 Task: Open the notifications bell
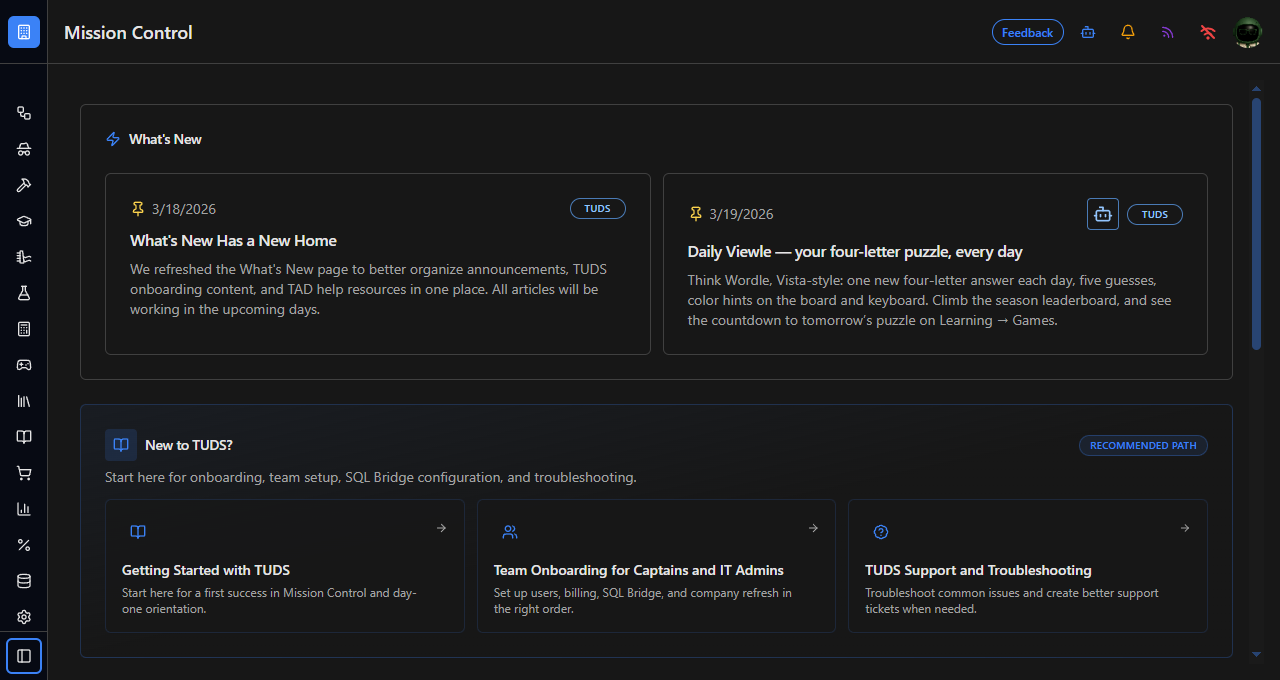pos(1128,32)
